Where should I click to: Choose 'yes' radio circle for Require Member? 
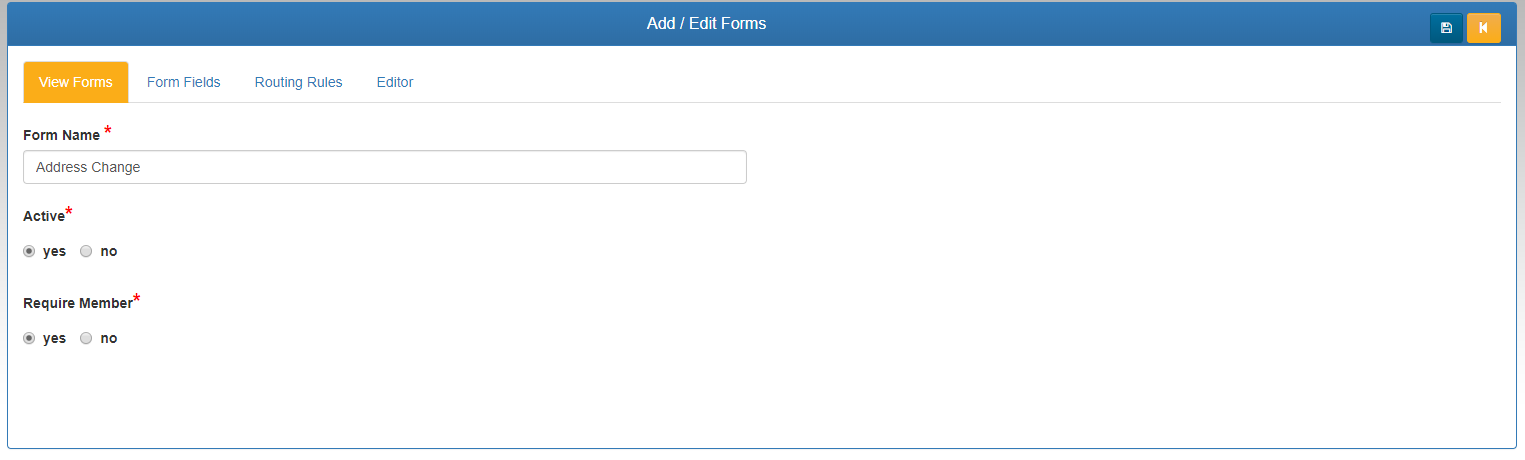pos(29,339)
